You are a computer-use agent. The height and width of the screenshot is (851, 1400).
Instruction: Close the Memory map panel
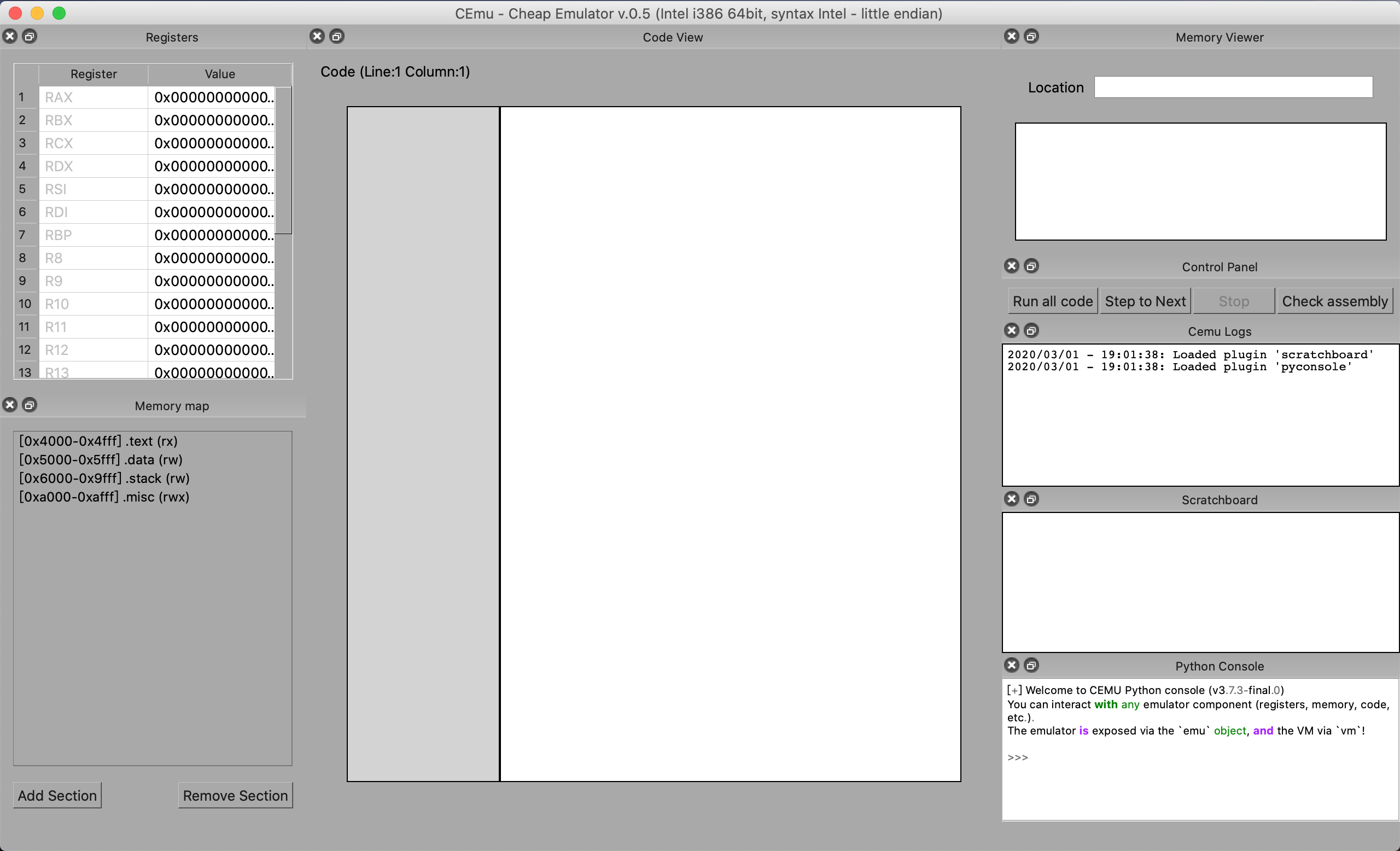pyautogui.click(x=10, y=405)
